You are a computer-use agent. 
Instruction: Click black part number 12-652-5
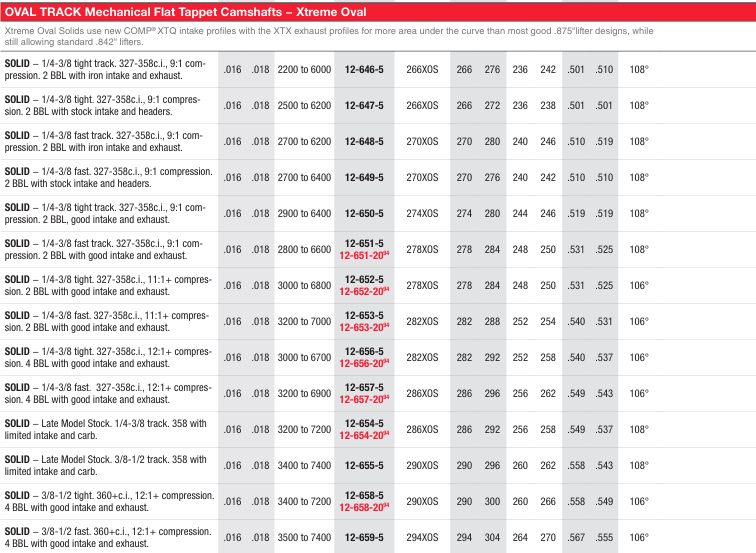point(364,280)
